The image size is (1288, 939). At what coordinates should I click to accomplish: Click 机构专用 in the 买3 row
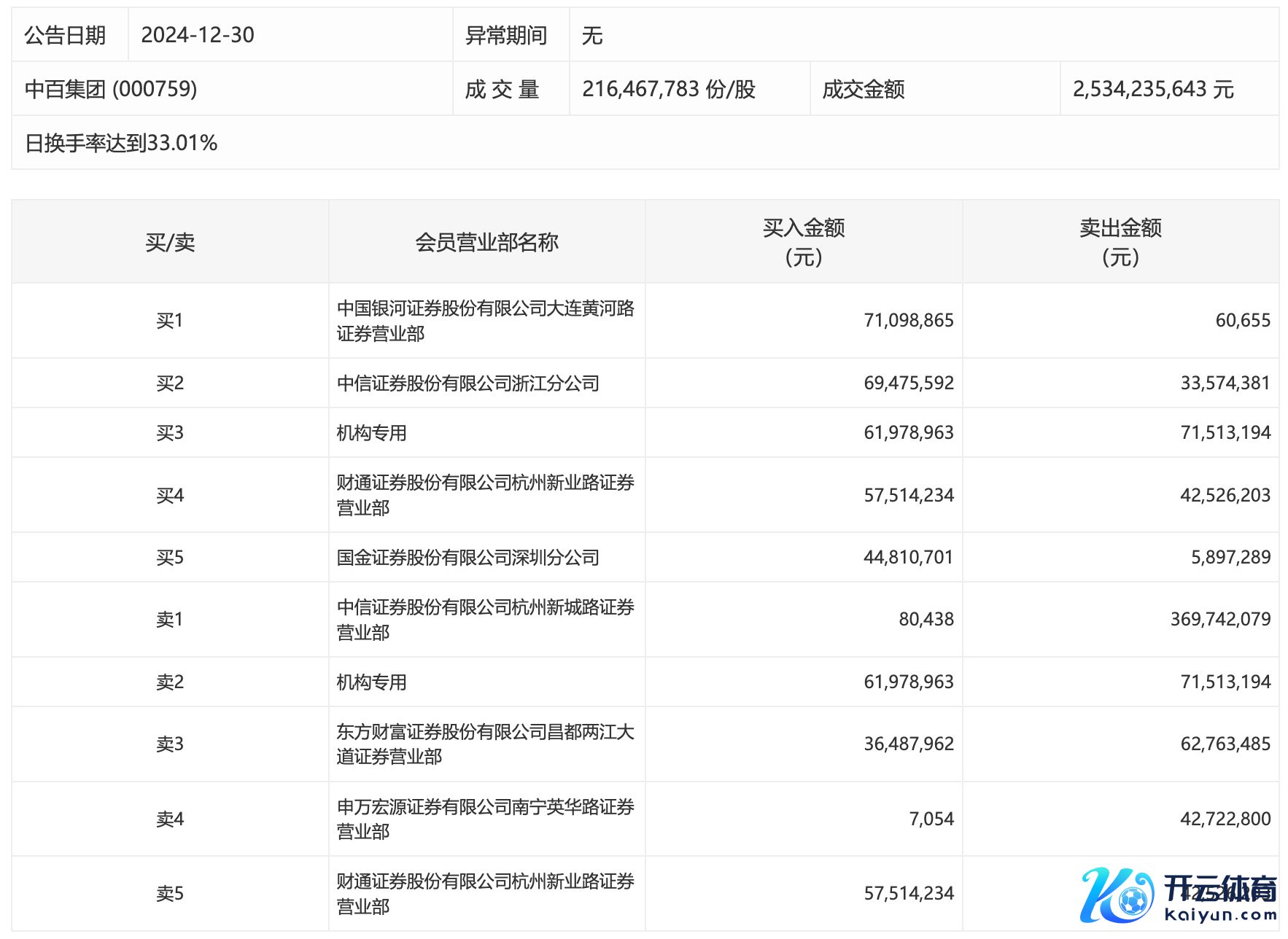tap(371, 433)
